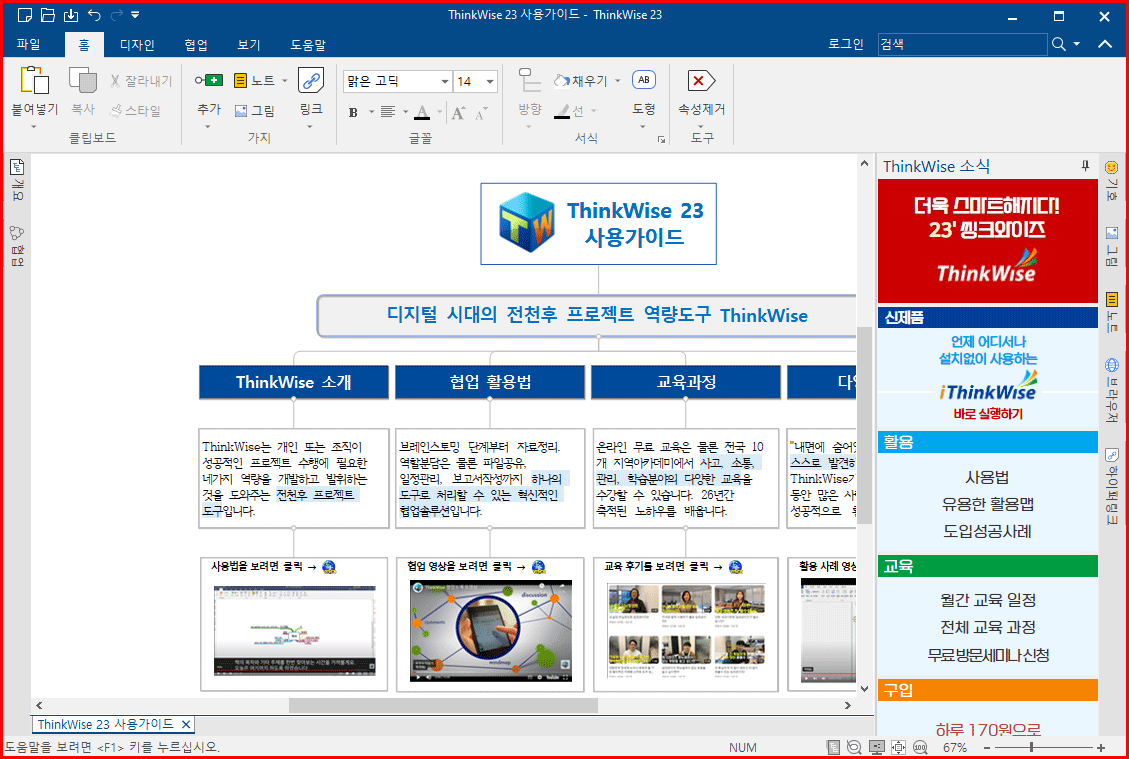The height and width of the screenshot is (759, 1129).
Task: Open the Browser (브라우저) right side tab
Action: [x=1112, y=390]
